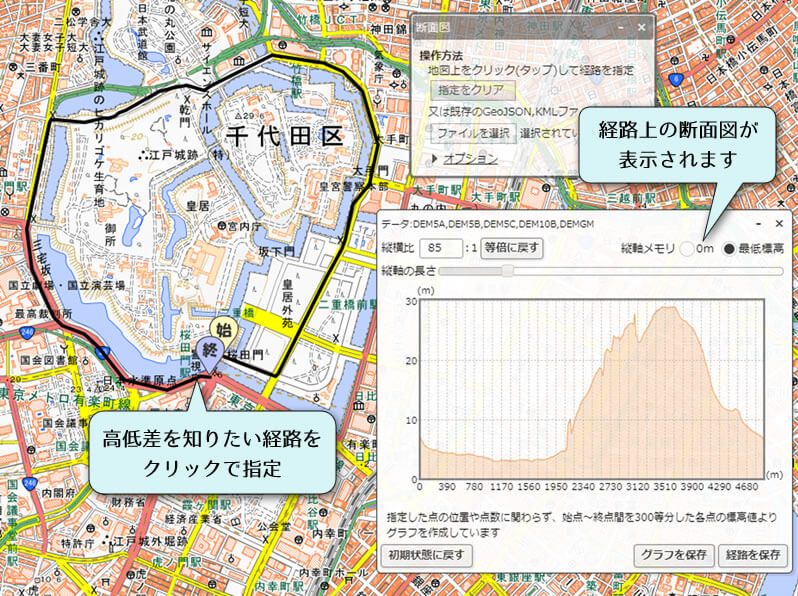Click the 縦軸の長さ slider handle
This screenshot has width=798, height=596.
(x=507, y=271)
